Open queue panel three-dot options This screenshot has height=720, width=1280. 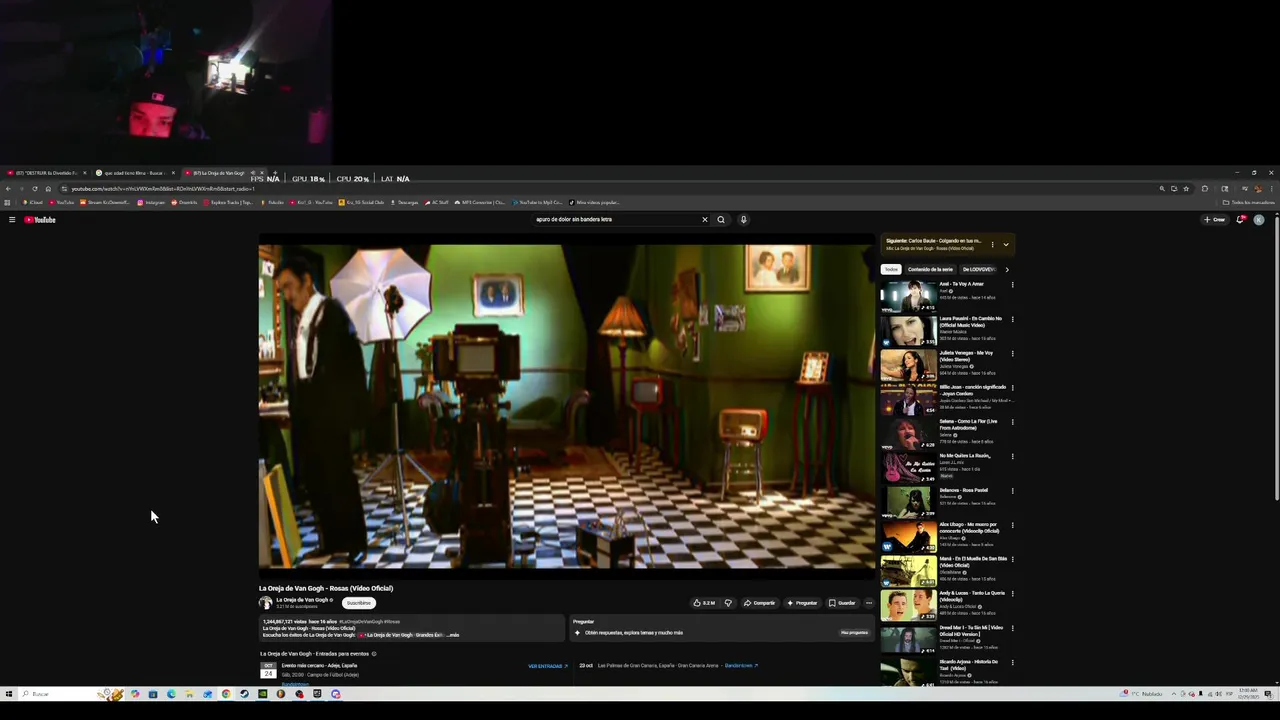[992, 244]
